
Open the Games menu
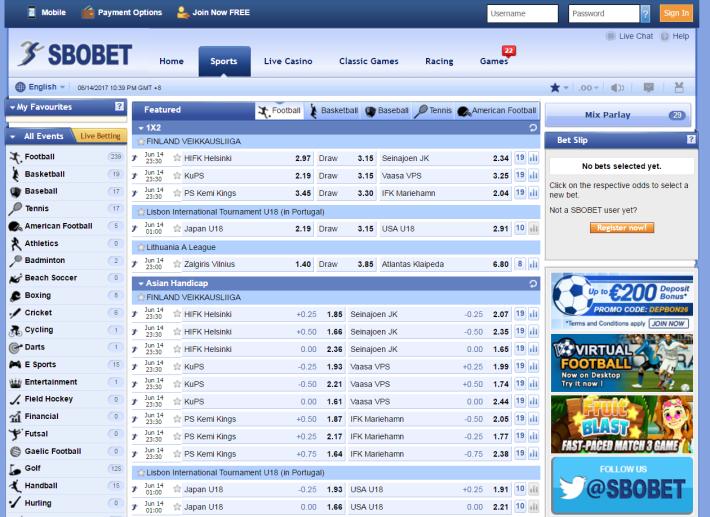click(494, 61)
